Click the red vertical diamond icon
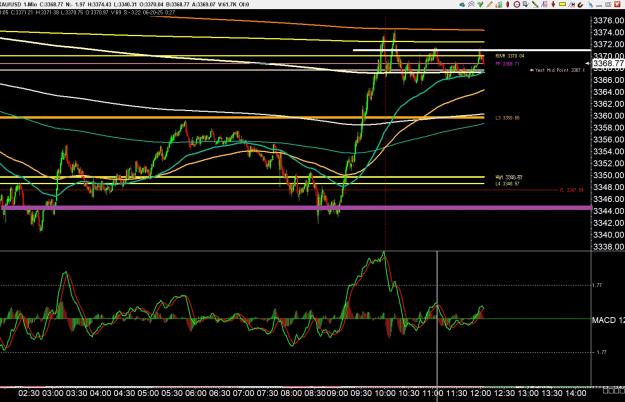625x402 pixels. click(507, 4)
